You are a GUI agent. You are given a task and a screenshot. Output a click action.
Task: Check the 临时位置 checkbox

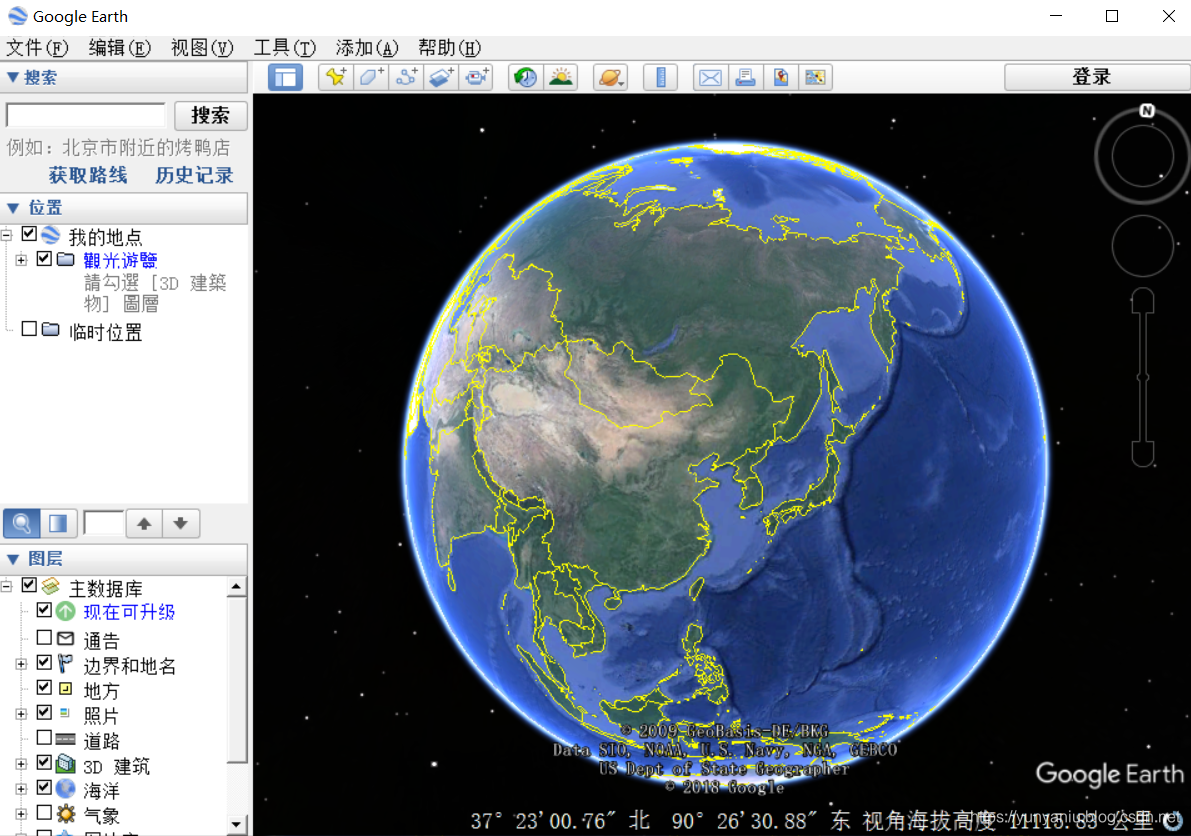coord(30,329)
